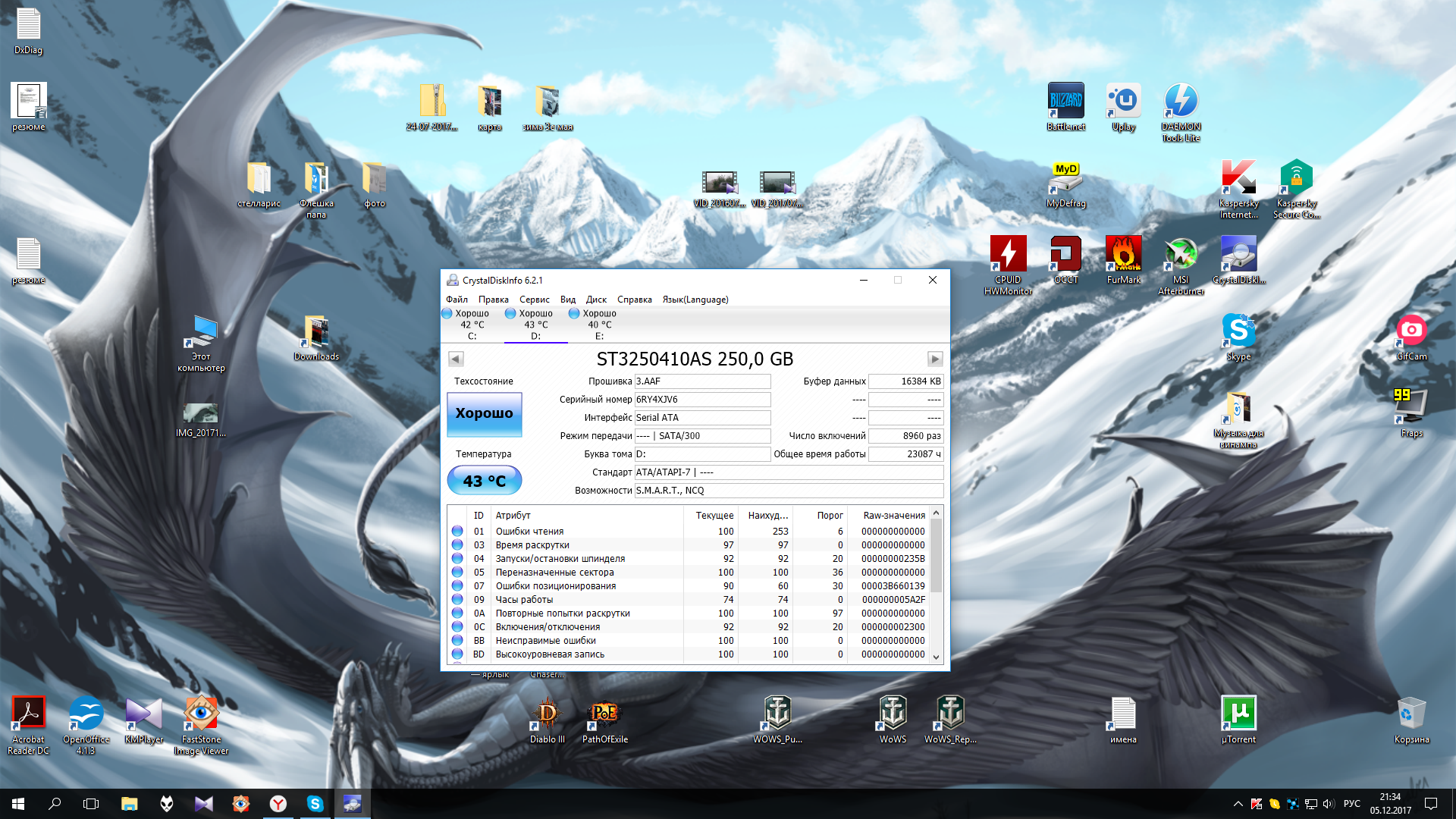Open Acrobat Reader DC shortcut
This screenshot has height=819, width=1456.
[28, 725]
